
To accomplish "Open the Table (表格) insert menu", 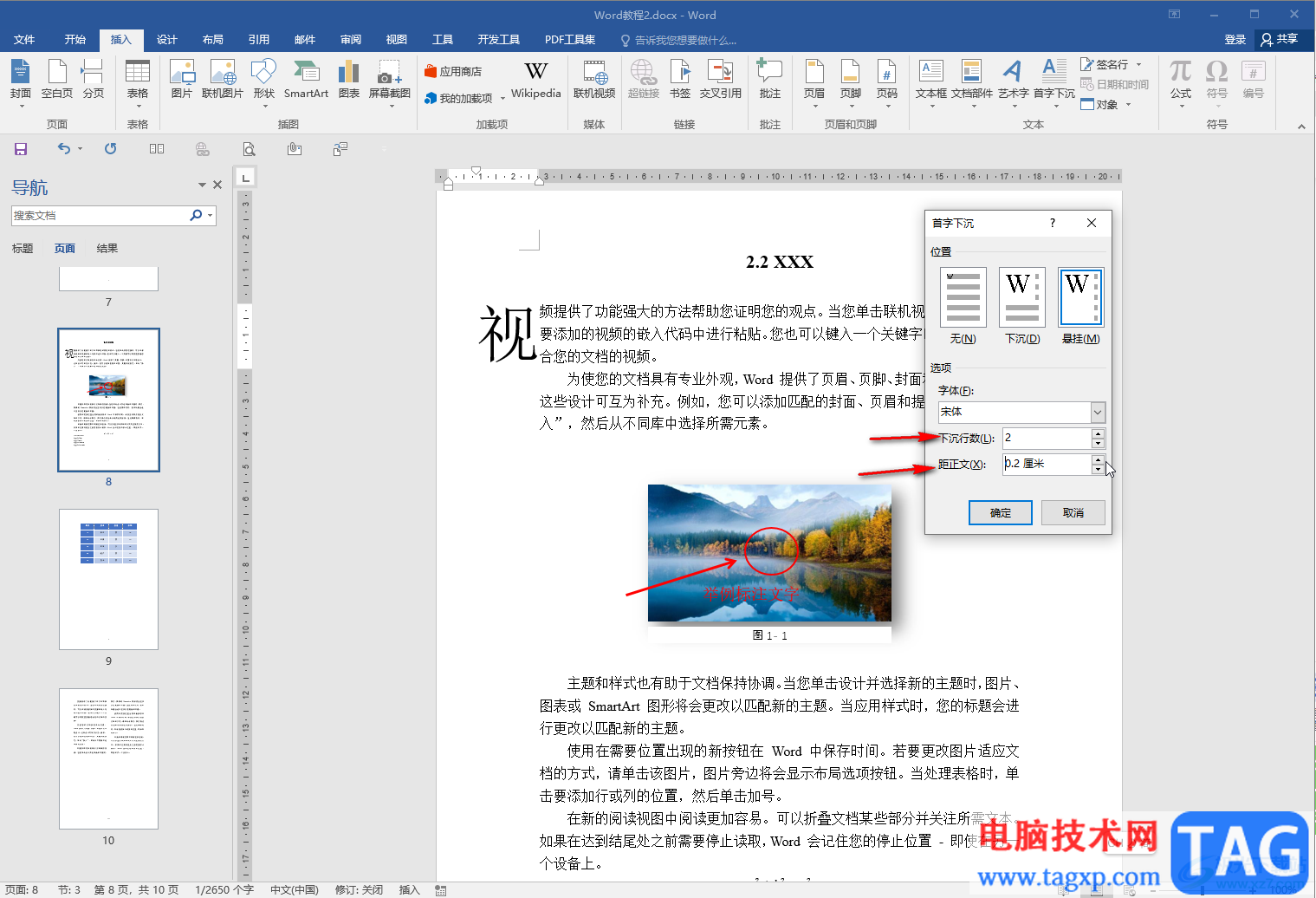I will 138,82.
